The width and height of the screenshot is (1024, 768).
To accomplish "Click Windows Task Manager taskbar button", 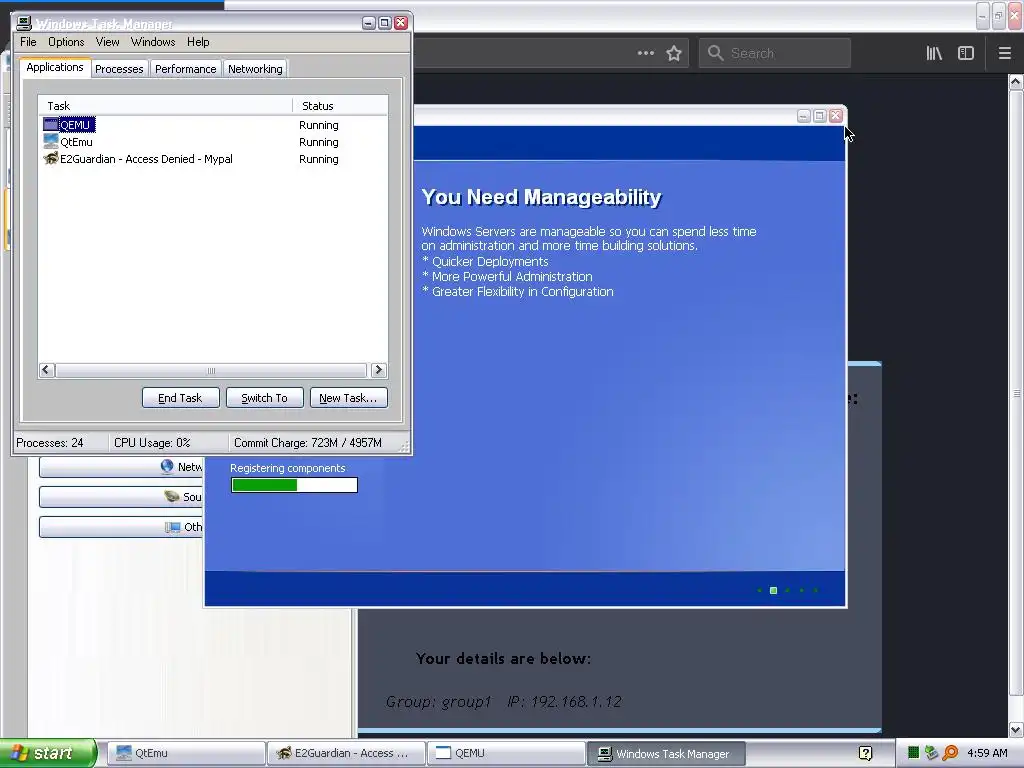I will pos(666,753).
